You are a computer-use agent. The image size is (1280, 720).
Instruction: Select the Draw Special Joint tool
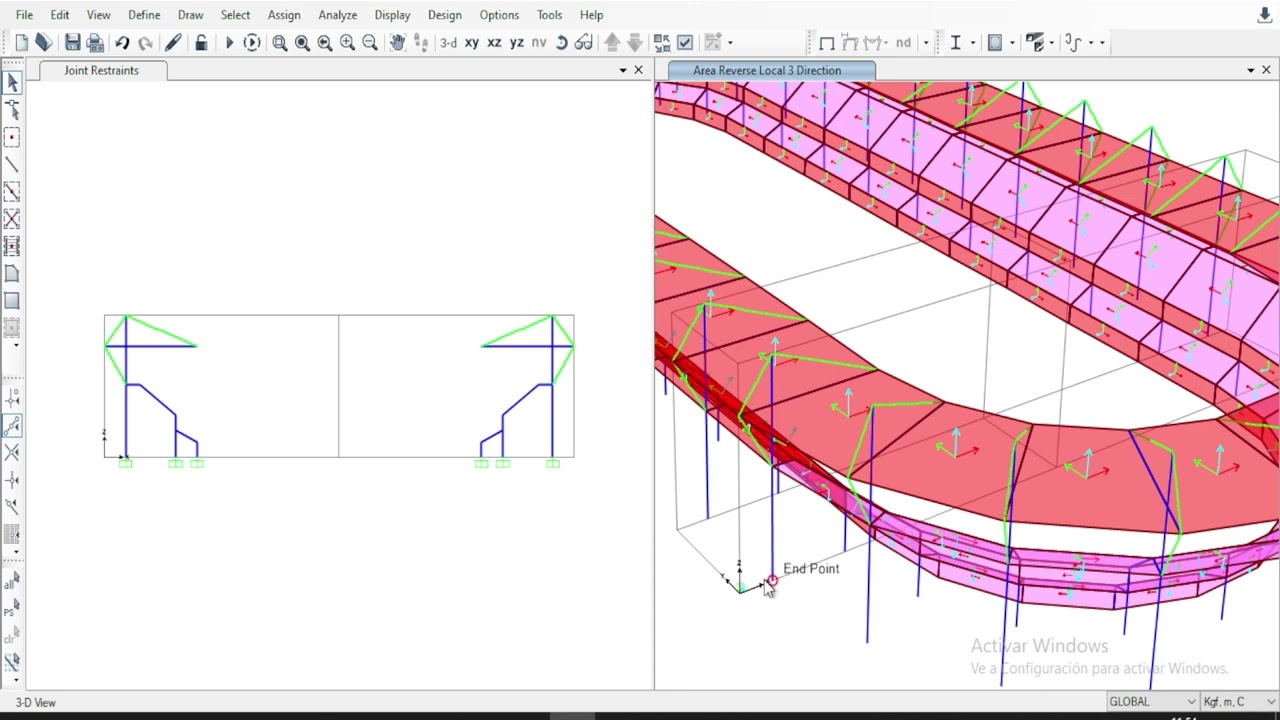pyautogui.click(x=12, y=137)
